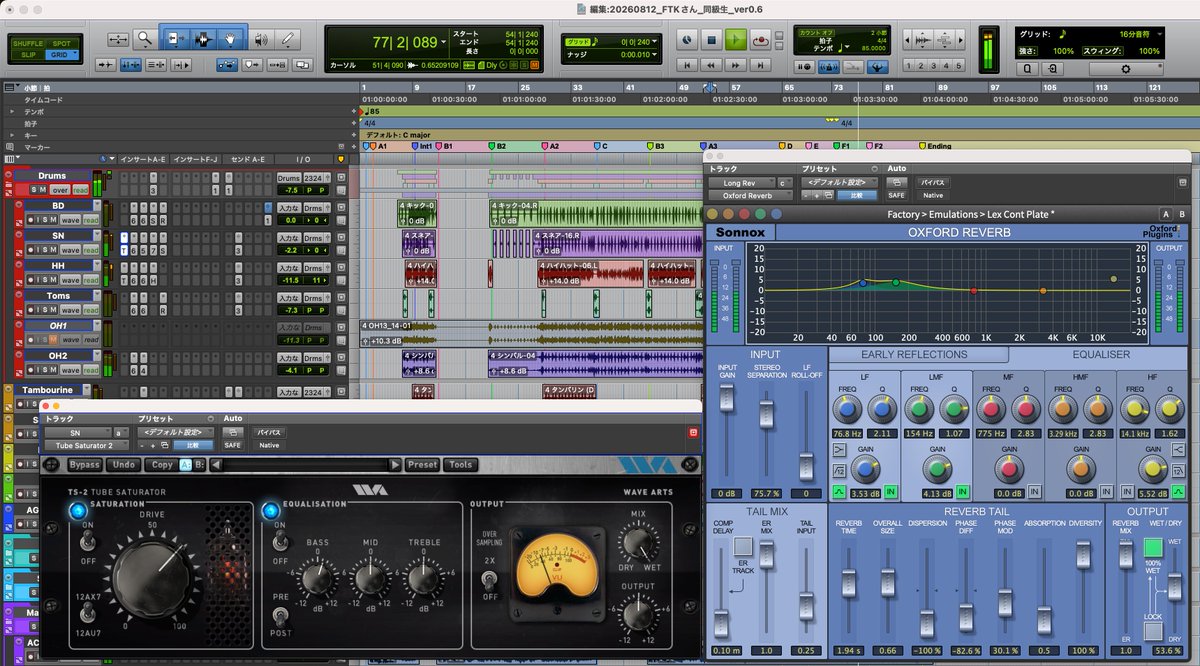1200x666 pixels.
Task: Click the green Play transport button
Action: [x=736, y=40]
